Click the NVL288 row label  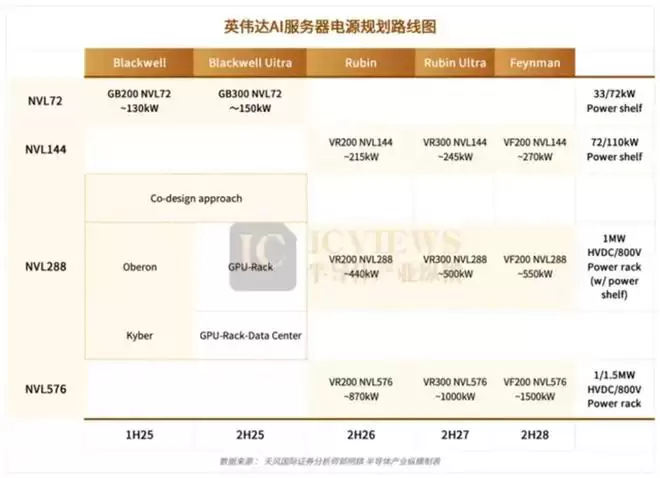45,267
